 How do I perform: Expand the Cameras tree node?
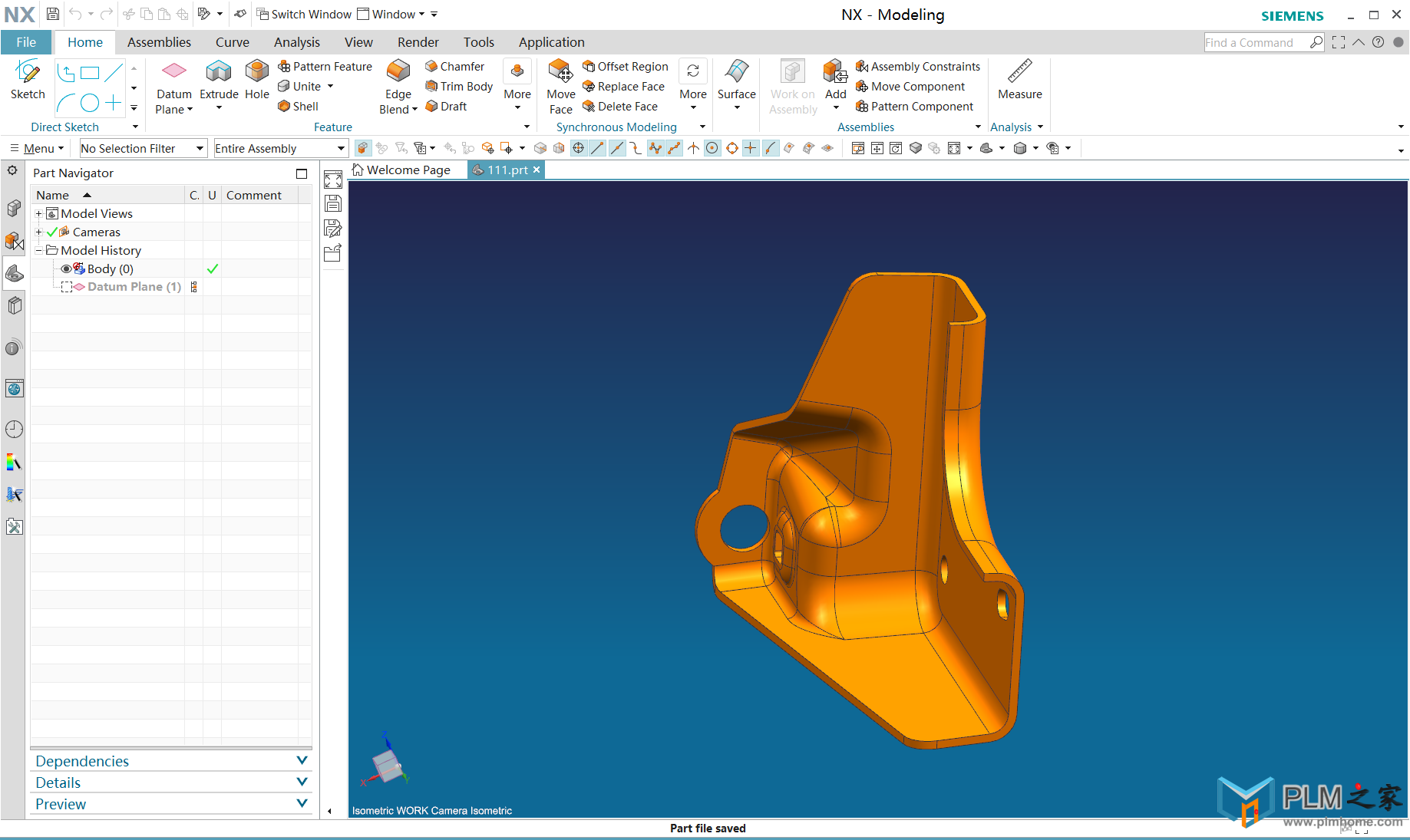tap(38, 232)
